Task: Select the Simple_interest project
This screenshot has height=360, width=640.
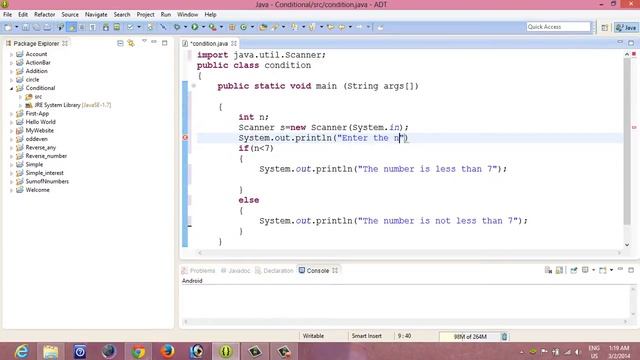Action: [44, 173]
